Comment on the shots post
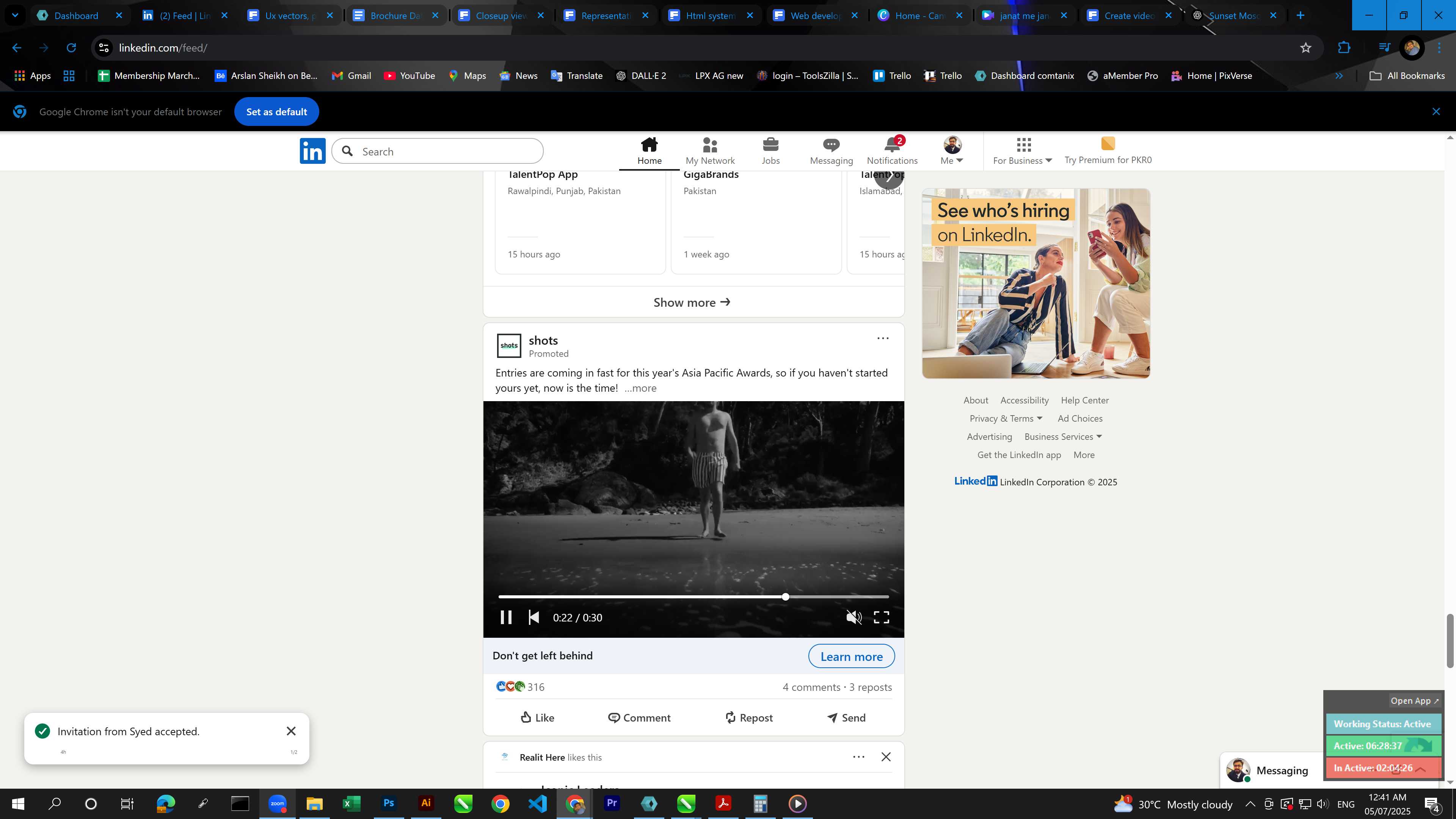 click(639, 718)
